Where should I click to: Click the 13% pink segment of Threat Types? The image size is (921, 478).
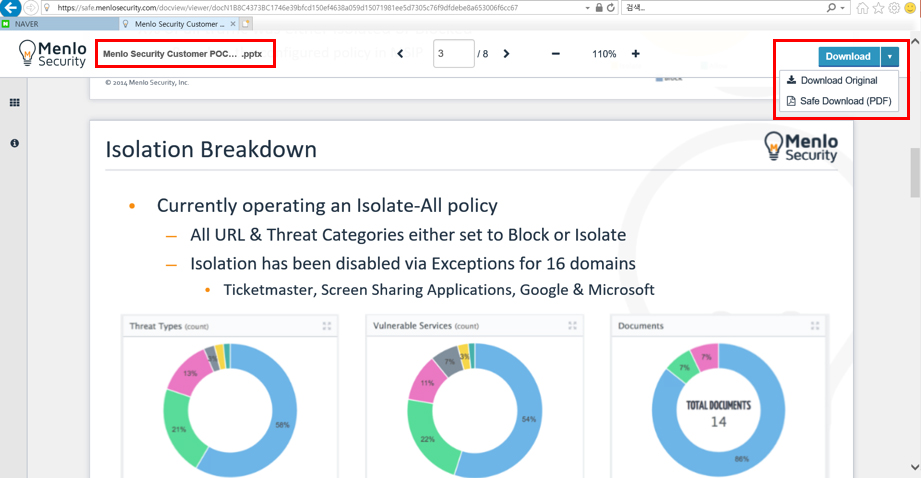pyautogui.click(x=189, y=374)
